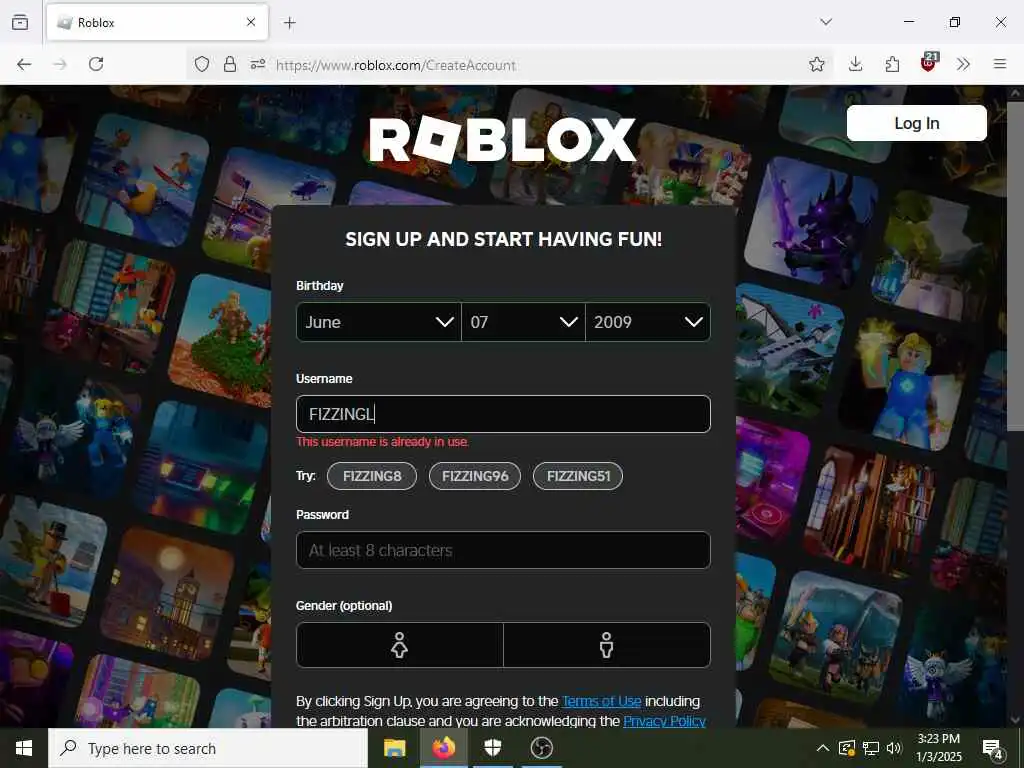Click the forward navigation arrow
Screen dimensions: 1024x768
pyautogui.click(x=60, y=64)
